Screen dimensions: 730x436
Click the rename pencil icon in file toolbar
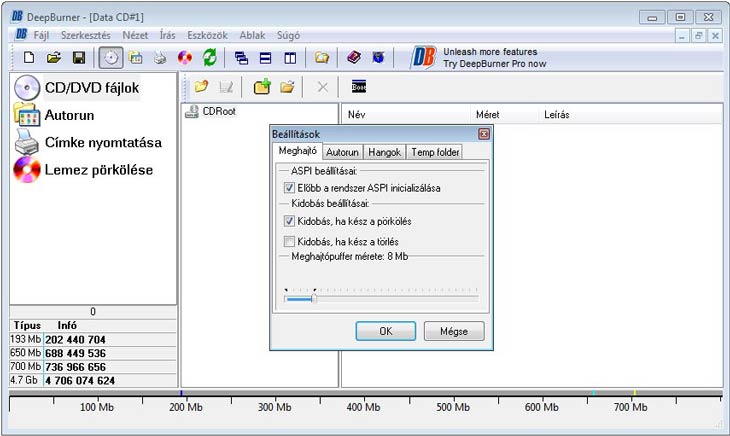226,87
